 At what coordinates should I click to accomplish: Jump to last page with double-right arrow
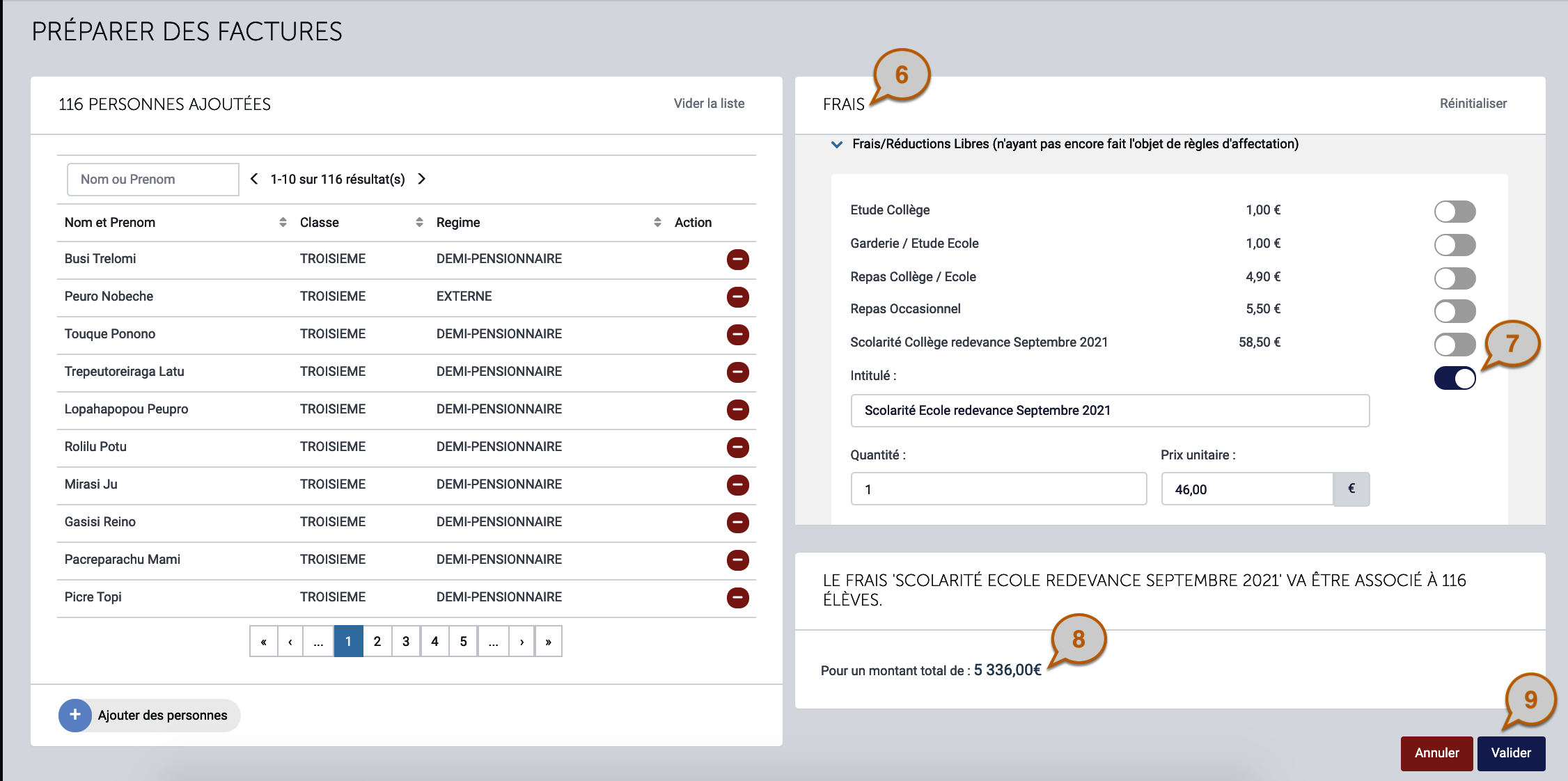click(548, 641)
